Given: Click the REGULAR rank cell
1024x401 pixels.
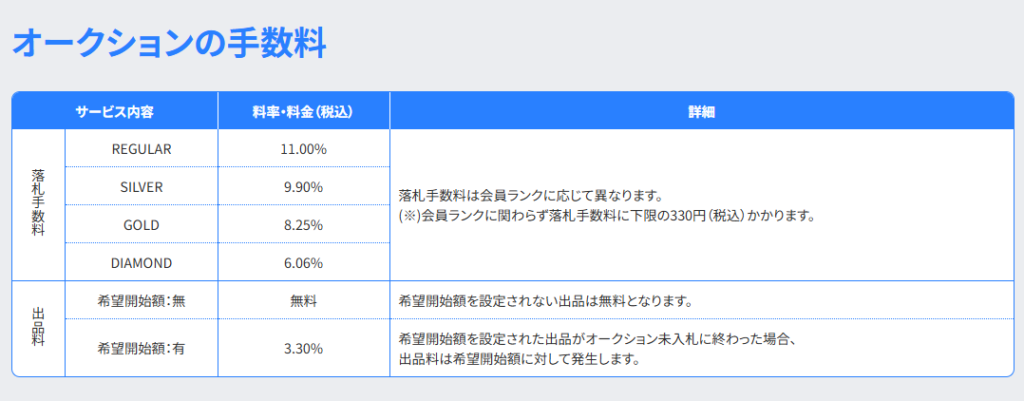Looking at the screenshot, I should (x=141, y=148).
